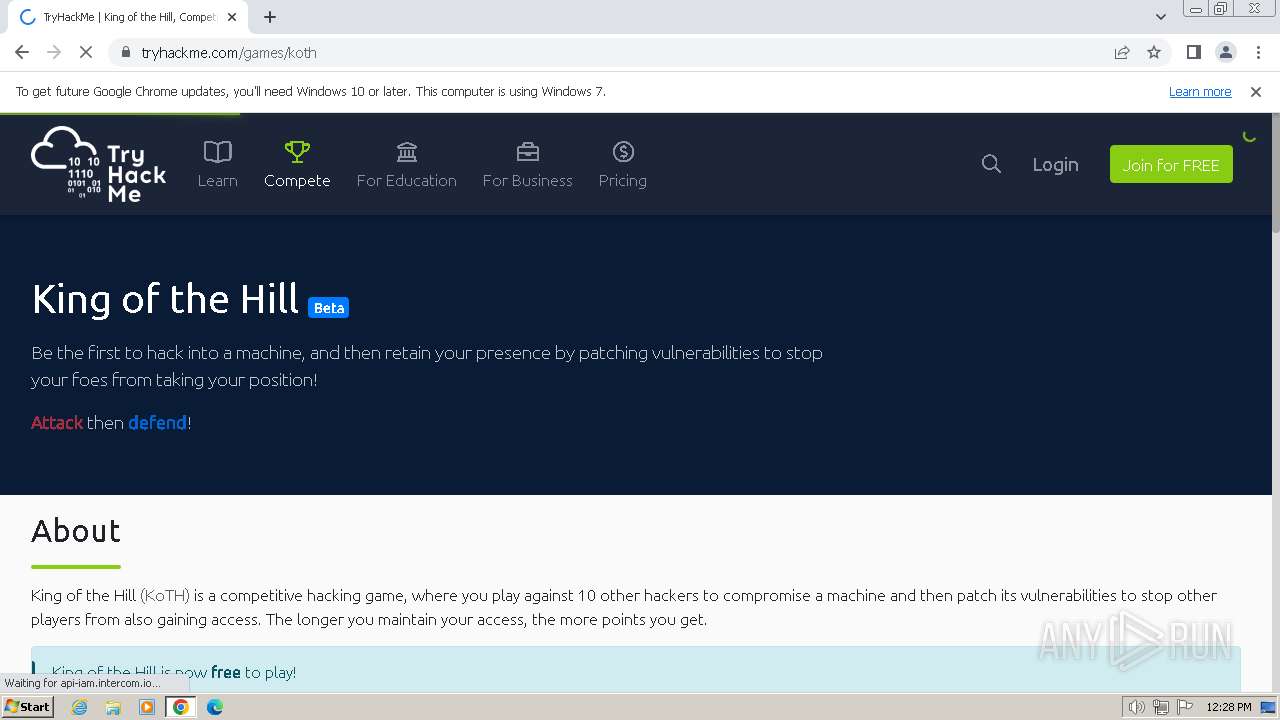Expand the tab search chevron
The image size is (1280, 720).
[x=1160, y=17]
